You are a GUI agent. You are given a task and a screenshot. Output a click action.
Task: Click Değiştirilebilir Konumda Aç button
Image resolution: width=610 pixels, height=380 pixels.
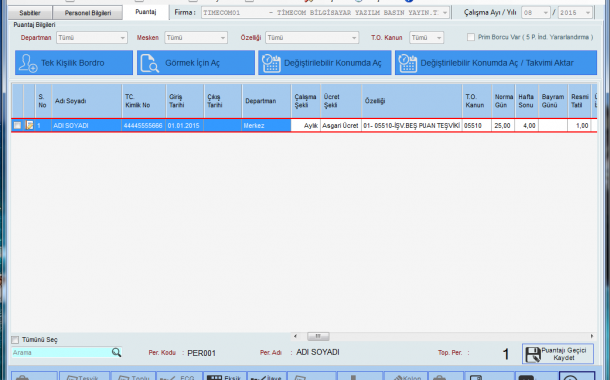tap(324, 63)
